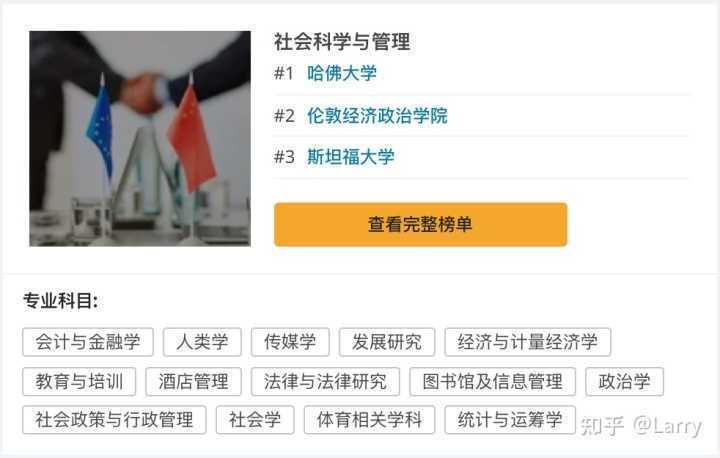720x458 pixels.
Task: Click the 政治学 subject tag
Action: (624, 381)
